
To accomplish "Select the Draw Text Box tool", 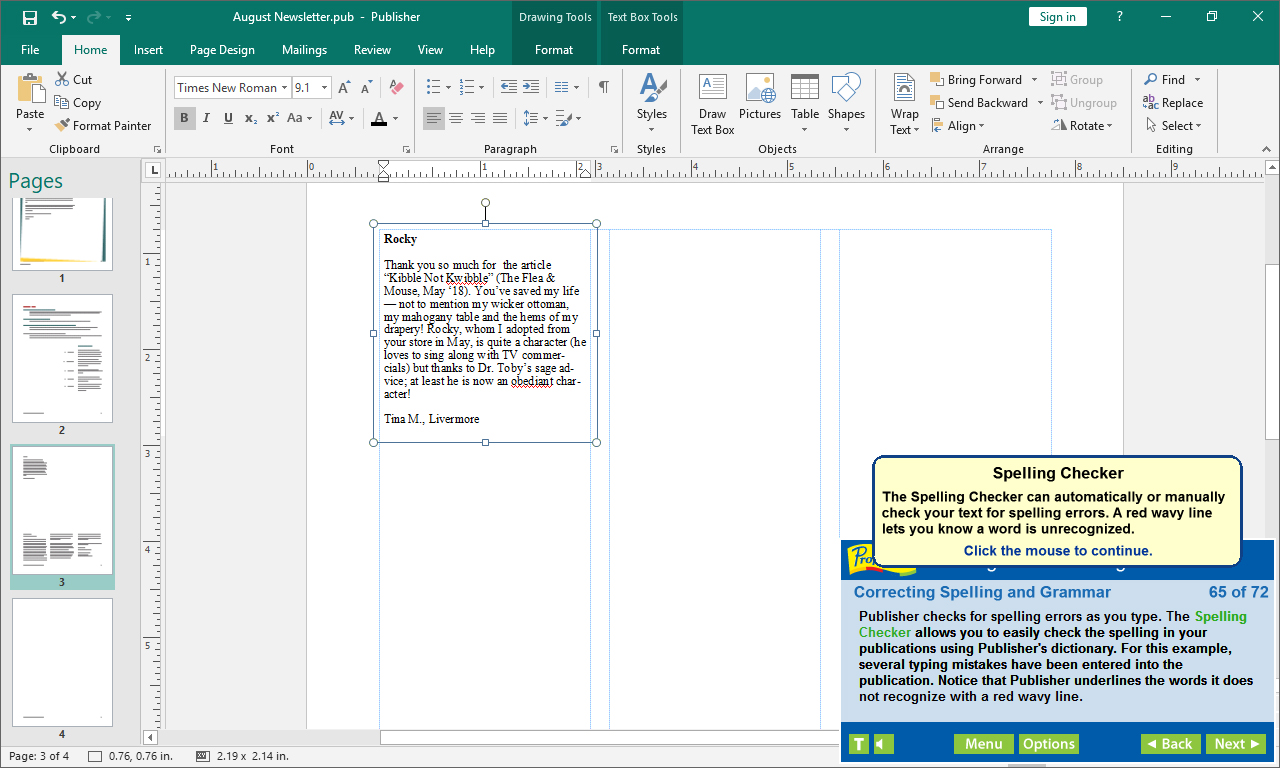I will (x=712, y=103).
